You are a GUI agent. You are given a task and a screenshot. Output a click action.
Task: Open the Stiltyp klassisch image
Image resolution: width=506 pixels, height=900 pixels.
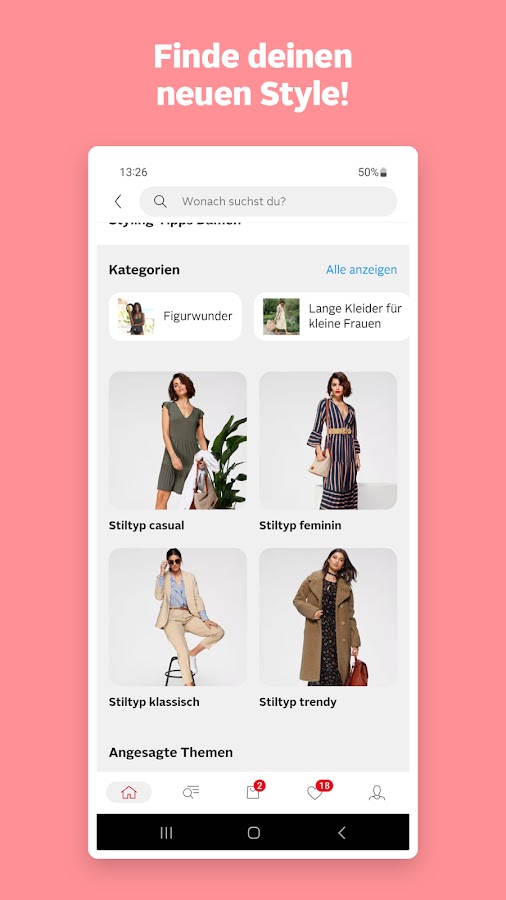pyautogui.click(x=178, y=617)
